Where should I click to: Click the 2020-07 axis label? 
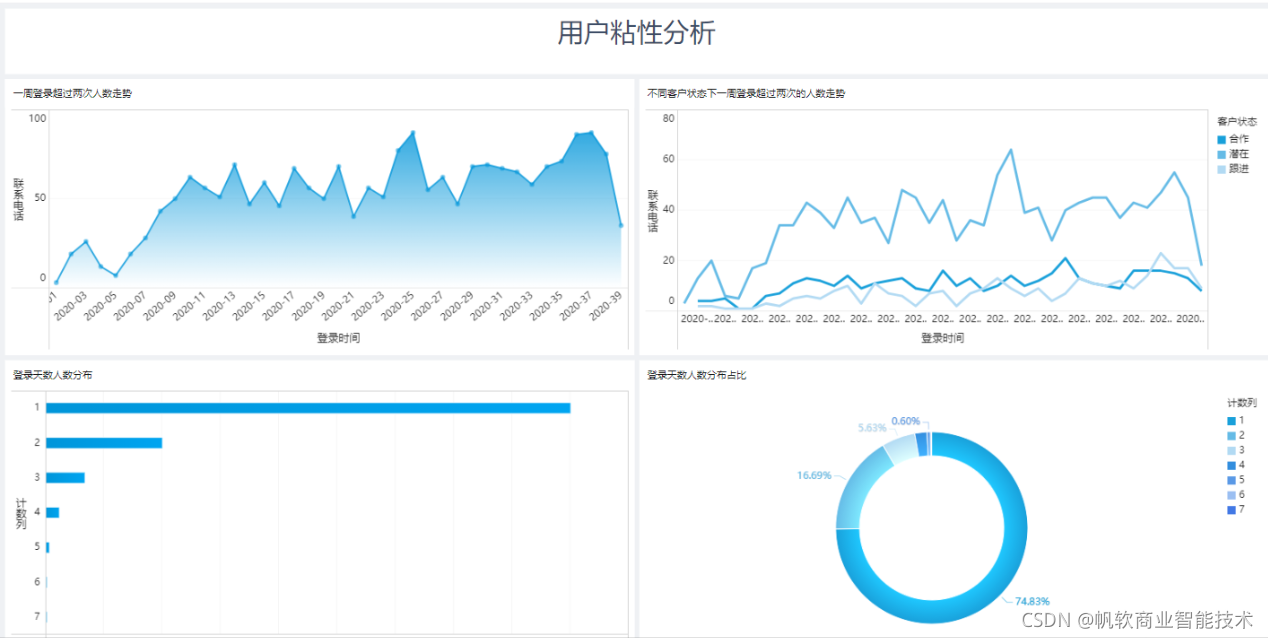pyautogui.click(x=130, y=305)
